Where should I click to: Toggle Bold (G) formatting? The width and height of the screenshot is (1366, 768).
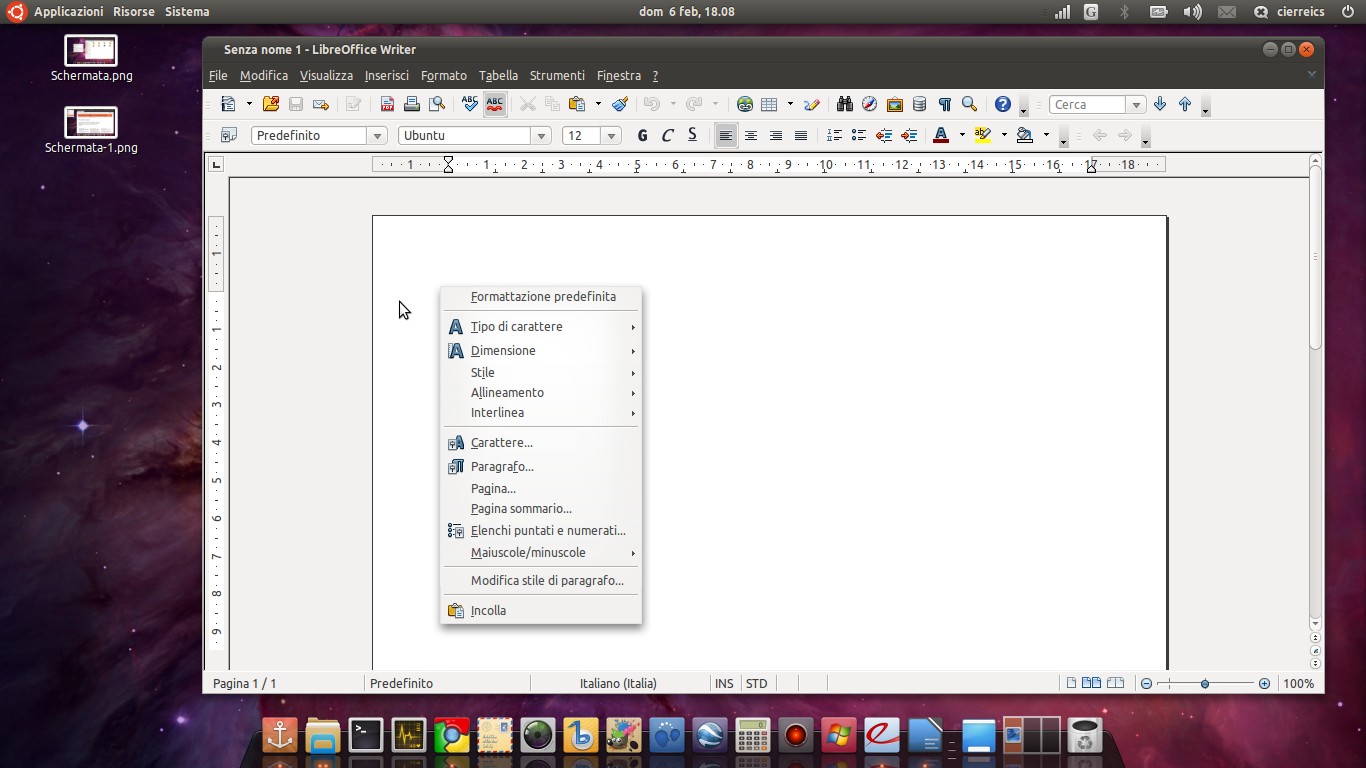(x=642, y=135)
